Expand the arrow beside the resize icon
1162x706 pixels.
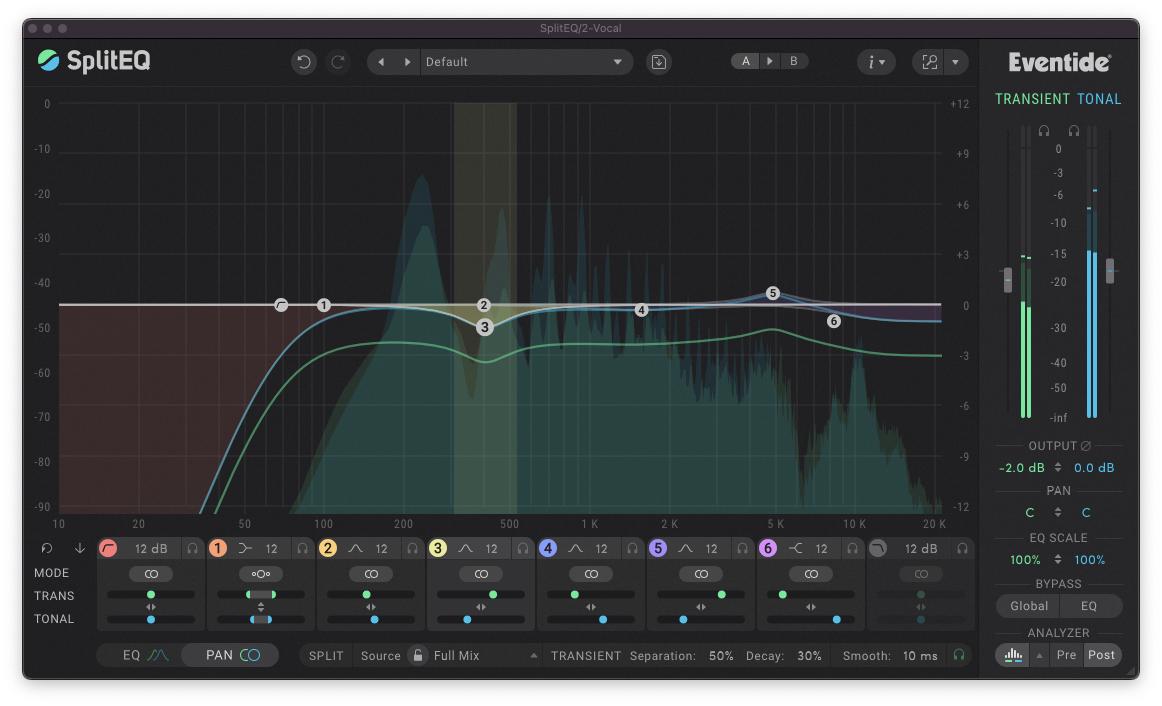(955, 61)
